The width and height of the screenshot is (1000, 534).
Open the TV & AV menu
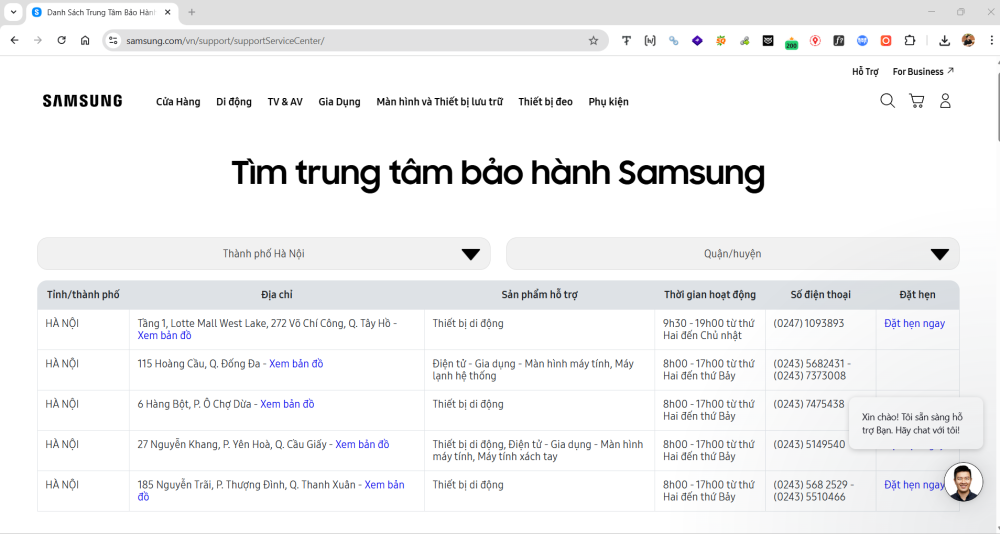(285, 101)
